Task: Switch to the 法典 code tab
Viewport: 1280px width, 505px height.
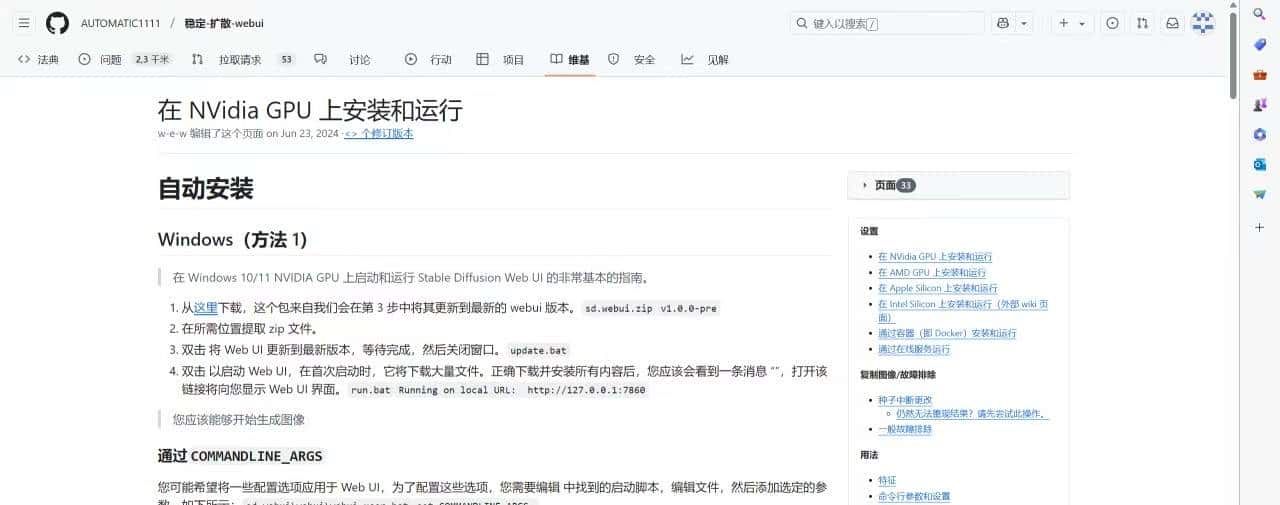Action: [39, 60]
